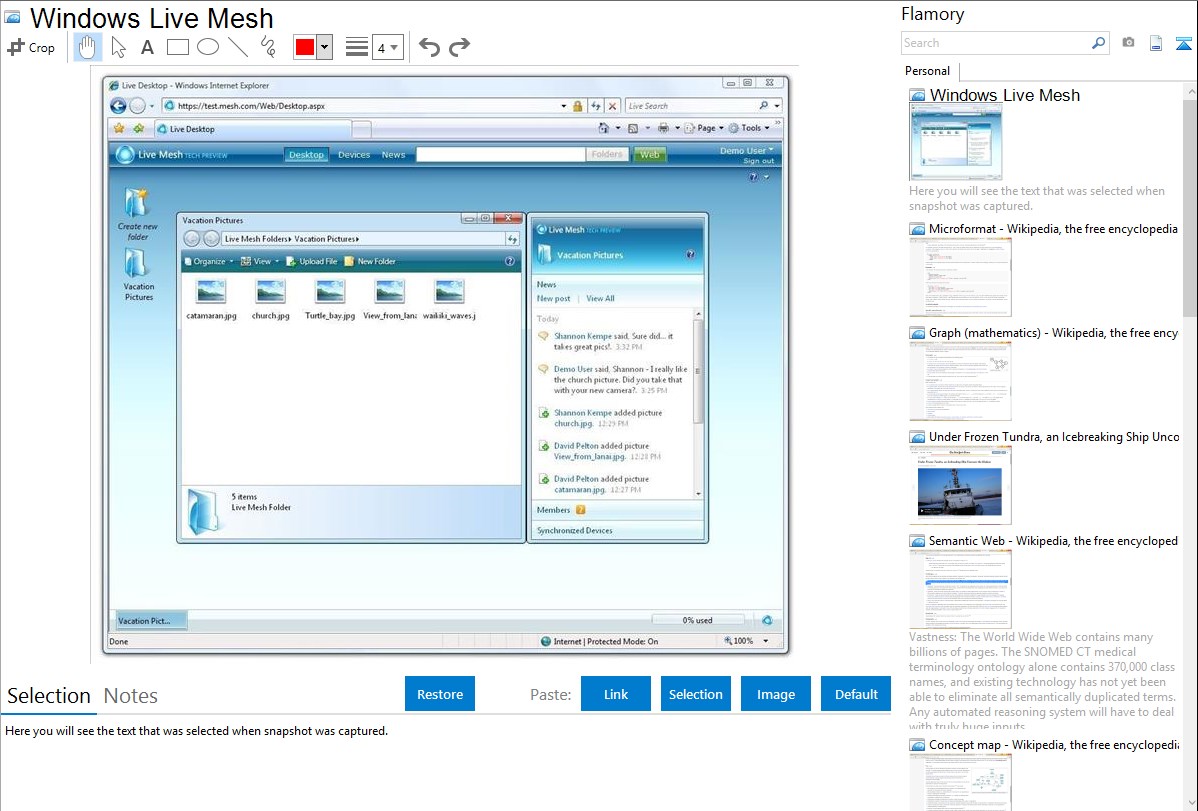Click the Paste Link button
This screenshot has height=811, width=1198.
click(x=616, y=694)
